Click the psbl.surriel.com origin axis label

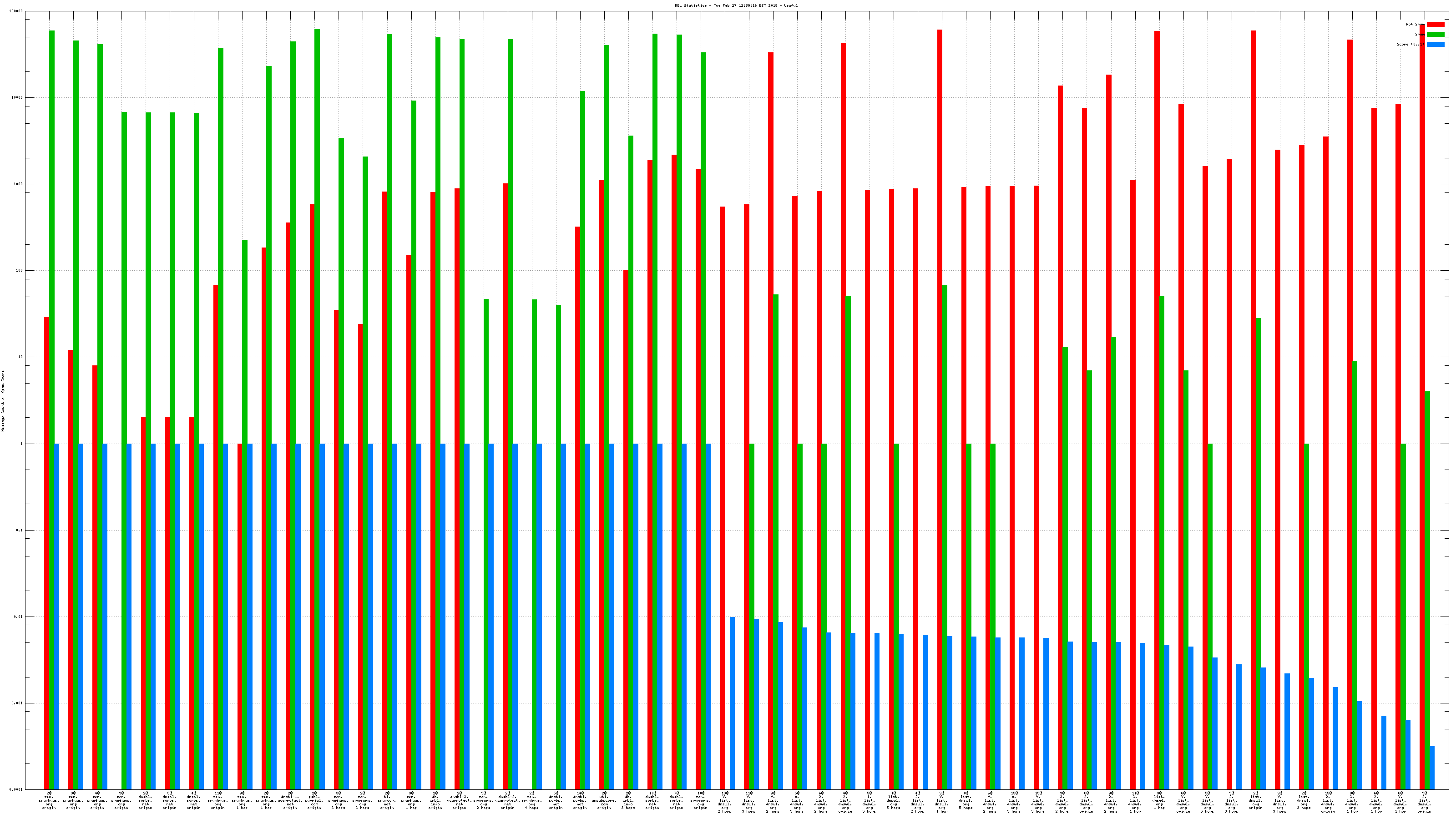(x=314, y=800)
